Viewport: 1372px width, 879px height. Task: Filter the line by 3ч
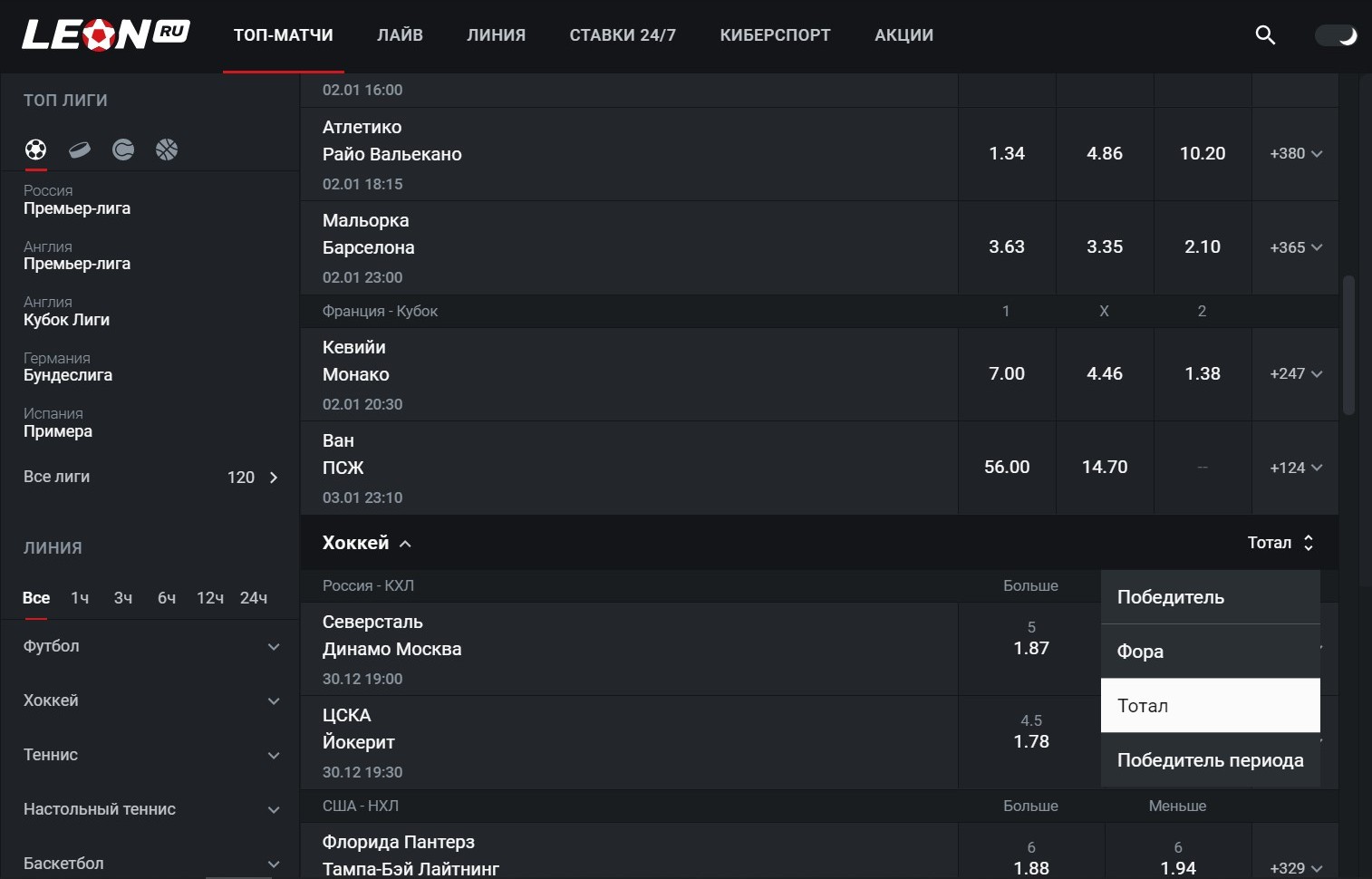coord(123,598)
